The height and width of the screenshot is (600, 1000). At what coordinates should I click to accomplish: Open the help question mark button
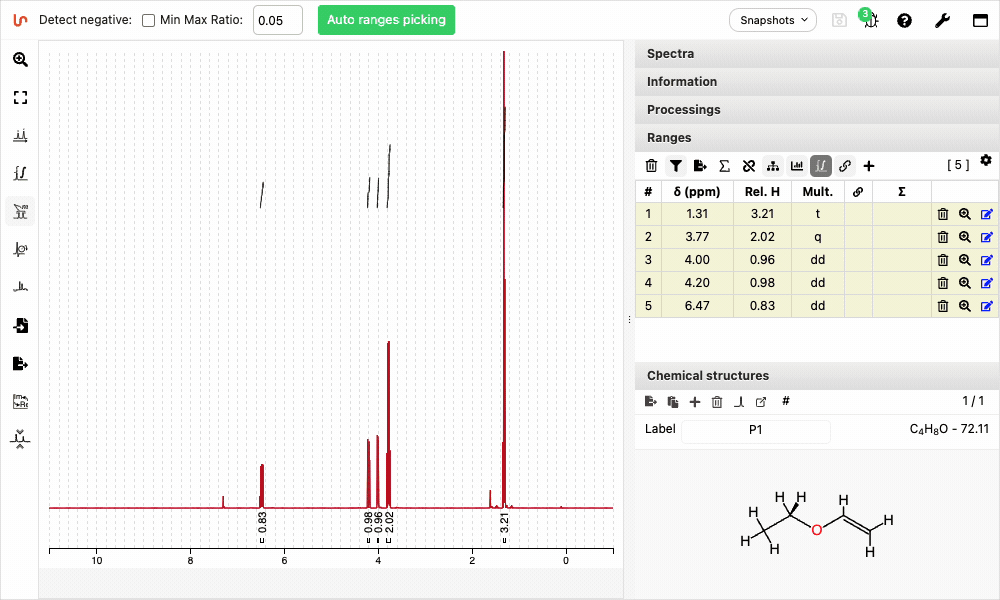pos(904,20)
